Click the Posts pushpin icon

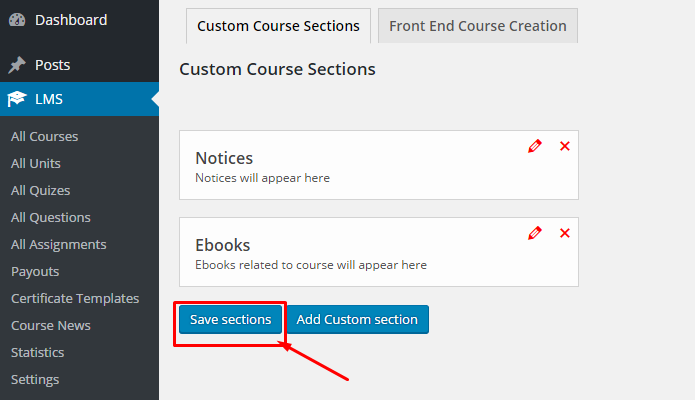coord(17,65)
